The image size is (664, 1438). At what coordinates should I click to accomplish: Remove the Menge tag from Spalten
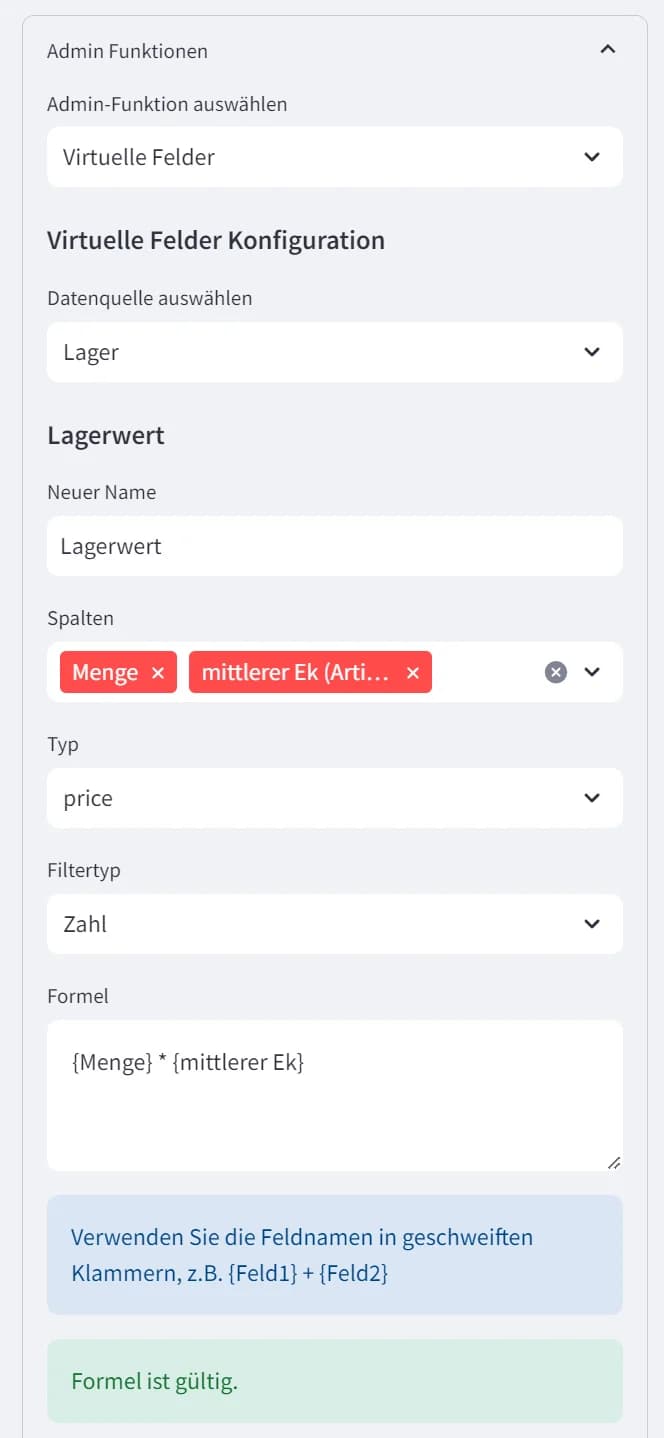pos(157,673)
